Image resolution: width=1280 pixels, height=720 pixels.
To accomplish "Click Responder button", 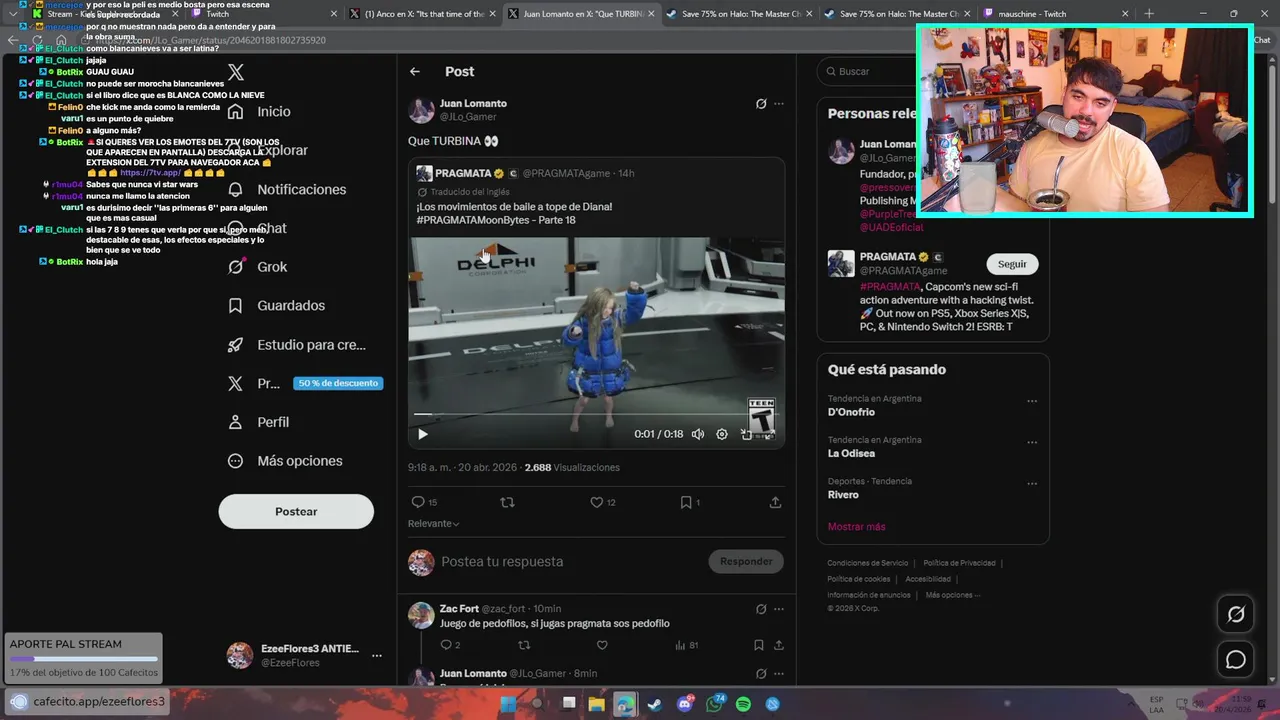I will point(746,561).
